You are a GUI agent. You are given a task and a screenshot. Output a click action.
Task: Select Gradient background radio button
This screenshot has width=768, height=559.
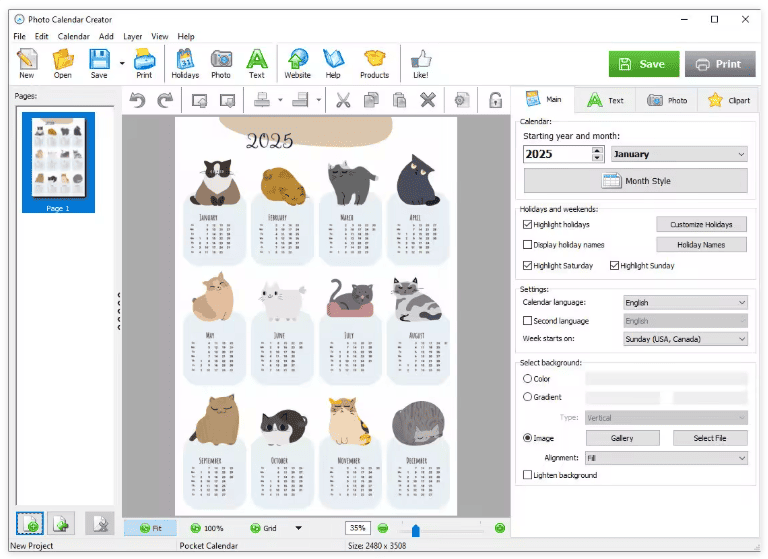pos(528,397)
